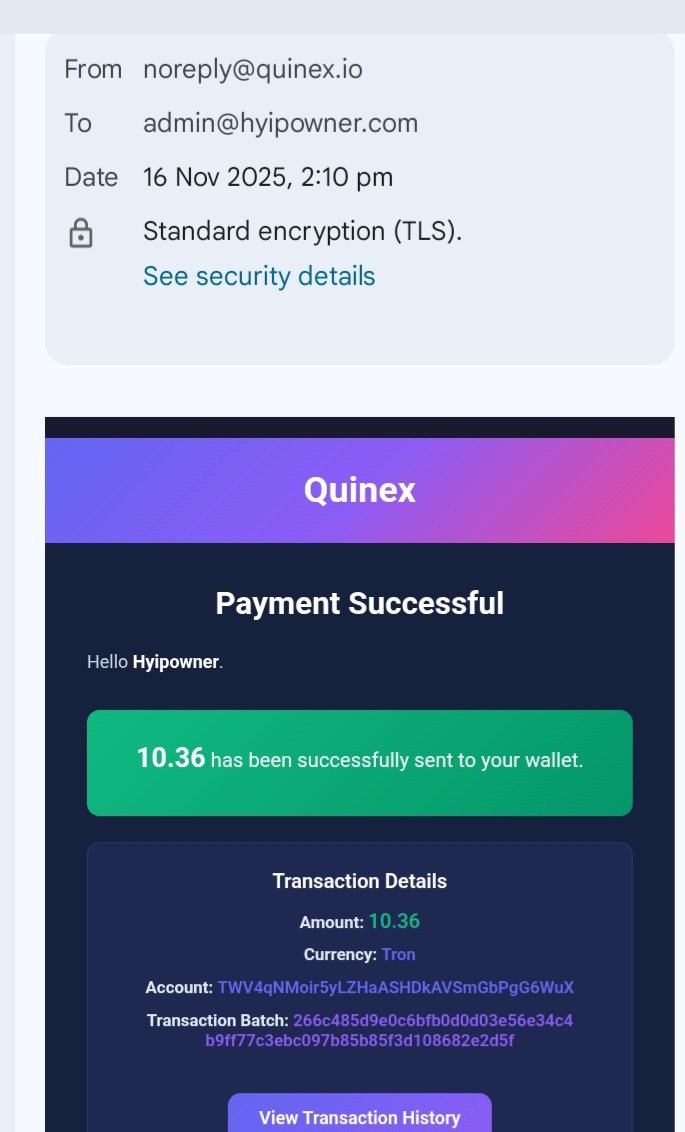Viewport: 685px width, 1132px height.
Task: Tap the Payment Successful heading
Action: click(x=359, y=603)
